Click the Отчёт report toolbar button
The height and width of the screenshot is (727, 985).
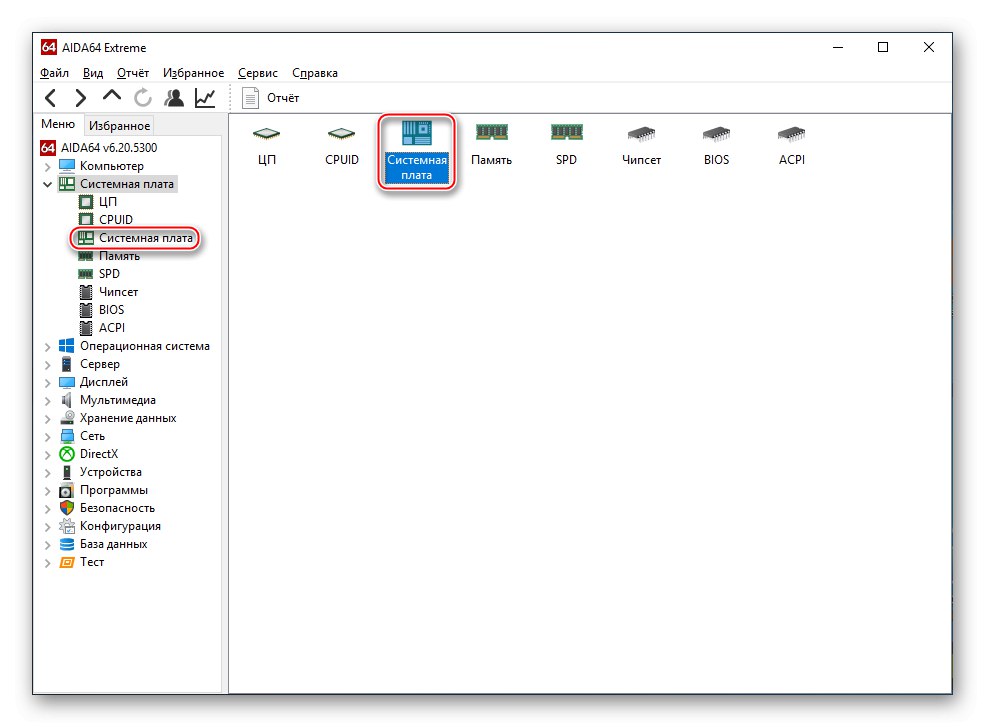coord(271,98)
